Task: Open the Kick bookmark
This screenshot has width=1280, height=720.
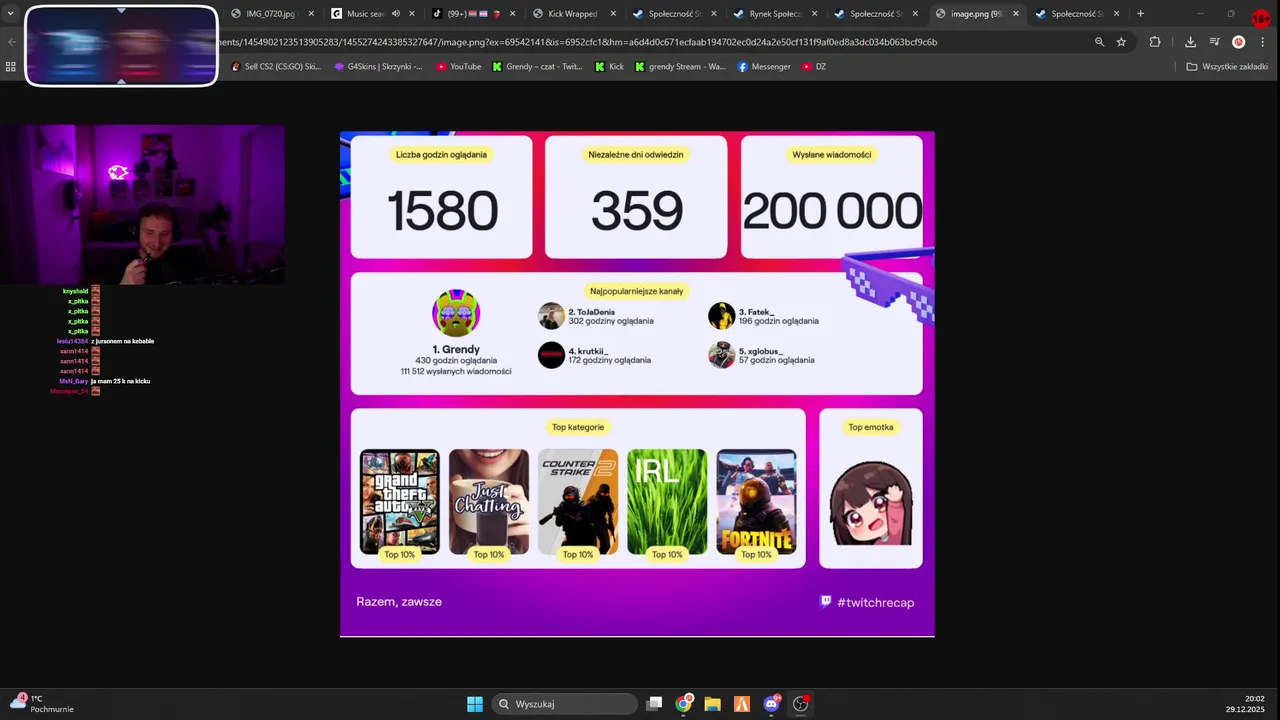Action: (609, 67)
